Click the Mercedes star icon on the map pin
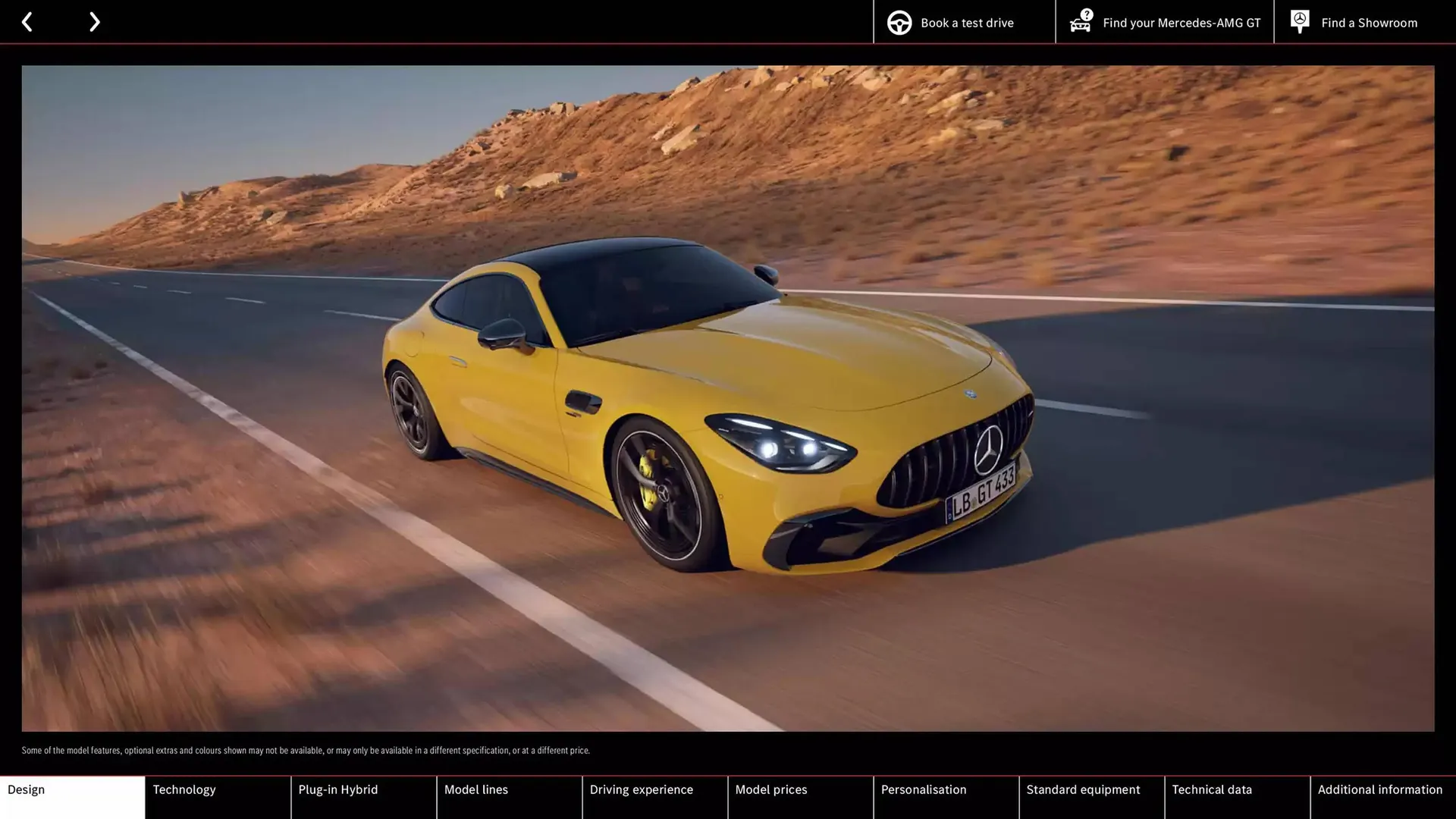1456x819 pixels. pyautogui.click(x=1299, y=18)
